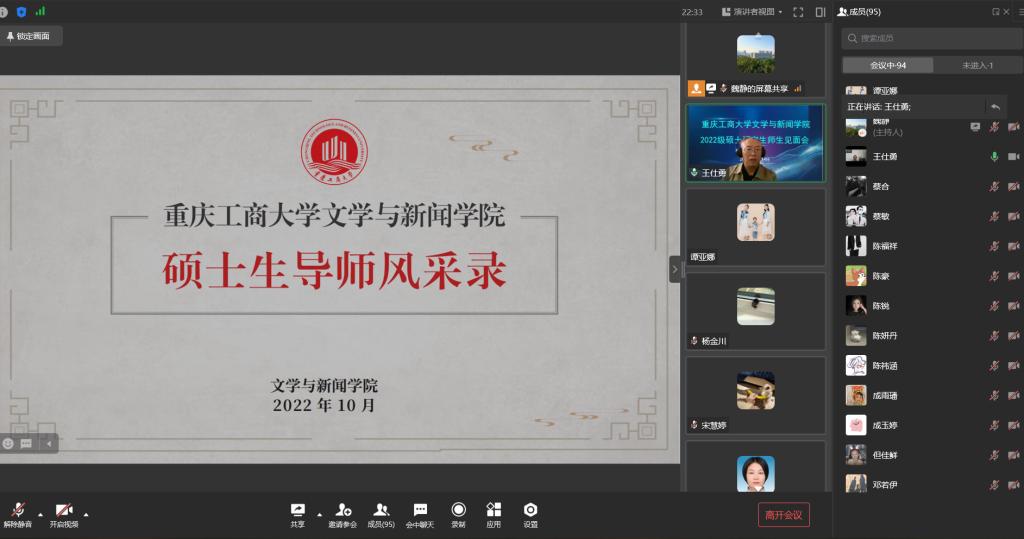This screenshot has height=539, width=1024.
Task: Click the 锁定画面 pin button
Action: (29, 36)
